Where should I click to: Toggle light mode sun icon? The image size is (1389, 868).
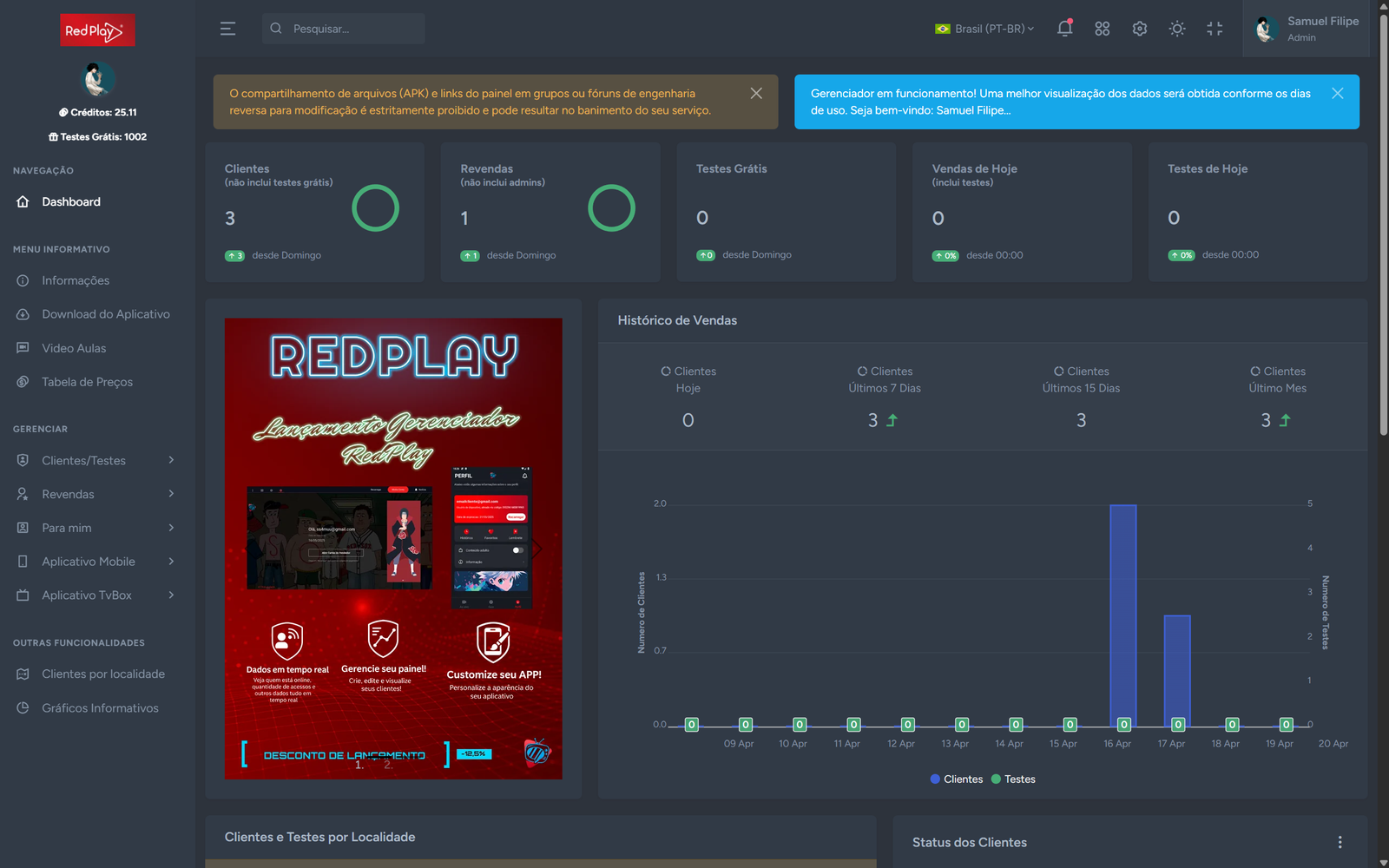tap(1177, 29)
